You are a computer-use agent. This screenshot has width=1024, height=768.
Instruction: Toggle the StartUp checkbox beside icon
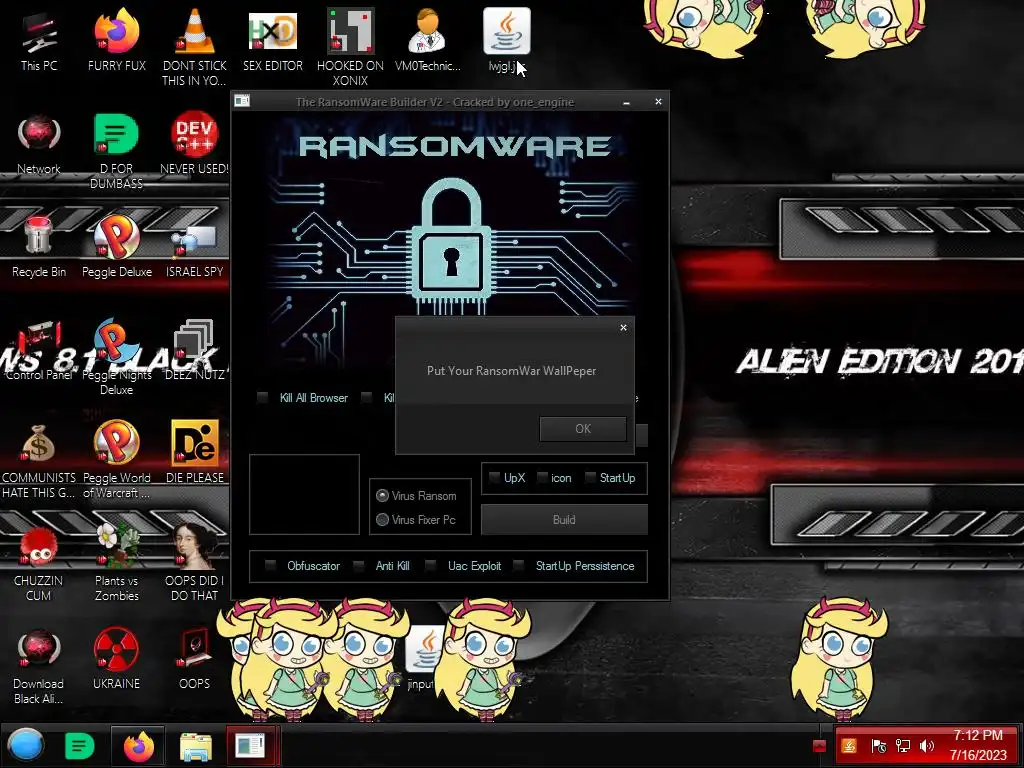[590, 478]
